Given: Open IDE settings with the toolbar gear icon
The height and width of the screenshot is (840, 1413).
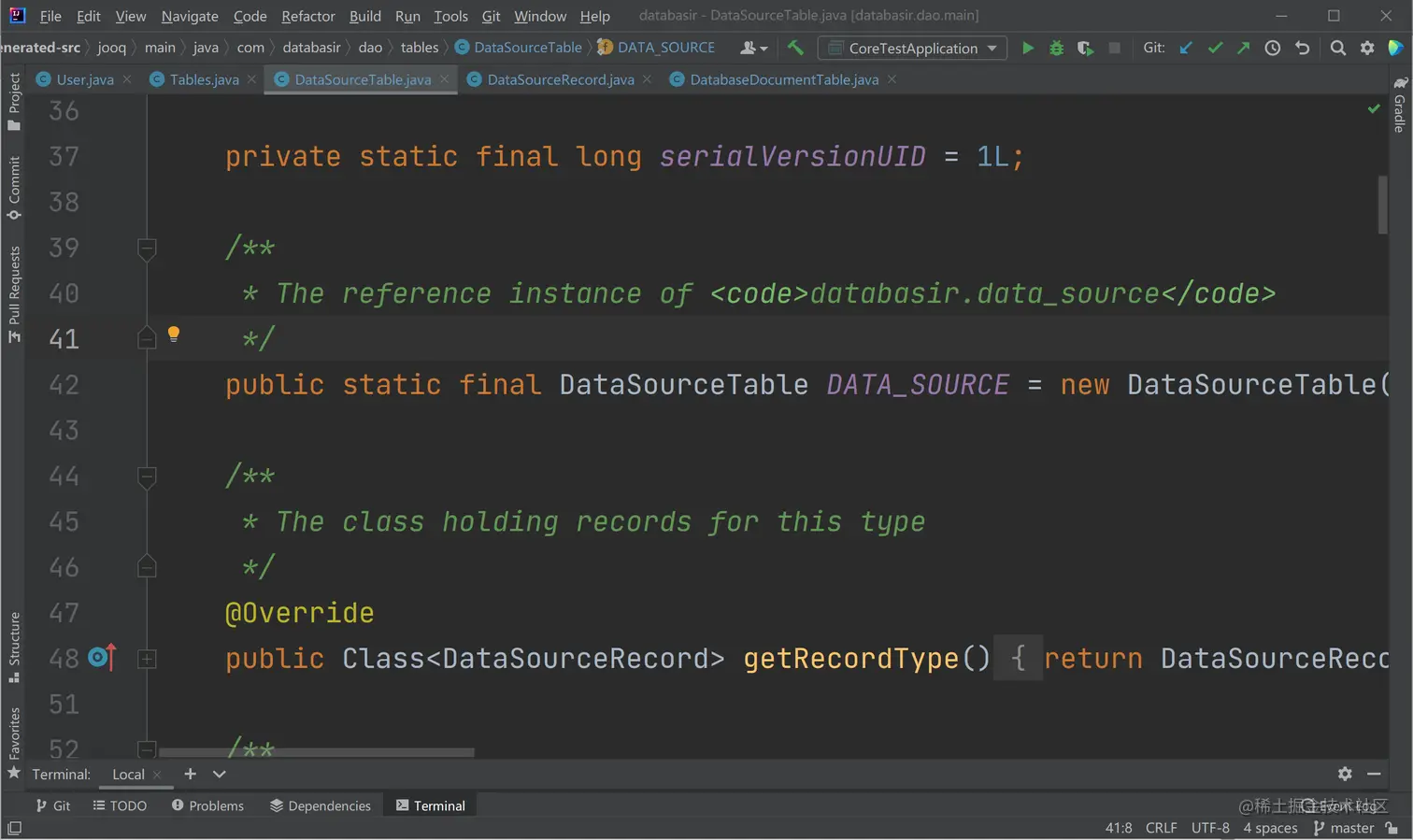Looking at the screenshot, I should coord(1367,48).
